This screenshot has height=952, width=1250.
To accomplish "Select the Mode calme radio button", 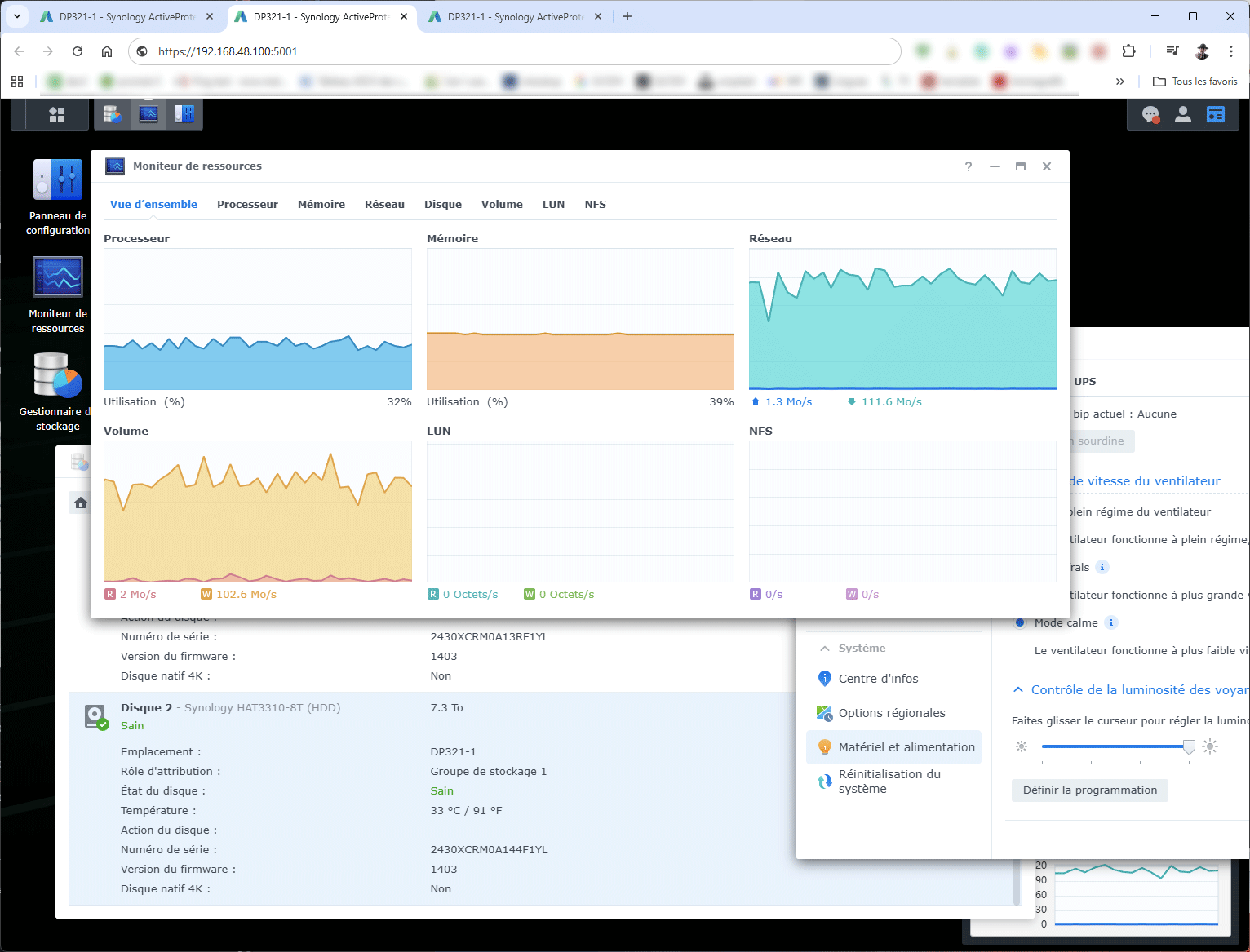I will [x=1020, y=622].
